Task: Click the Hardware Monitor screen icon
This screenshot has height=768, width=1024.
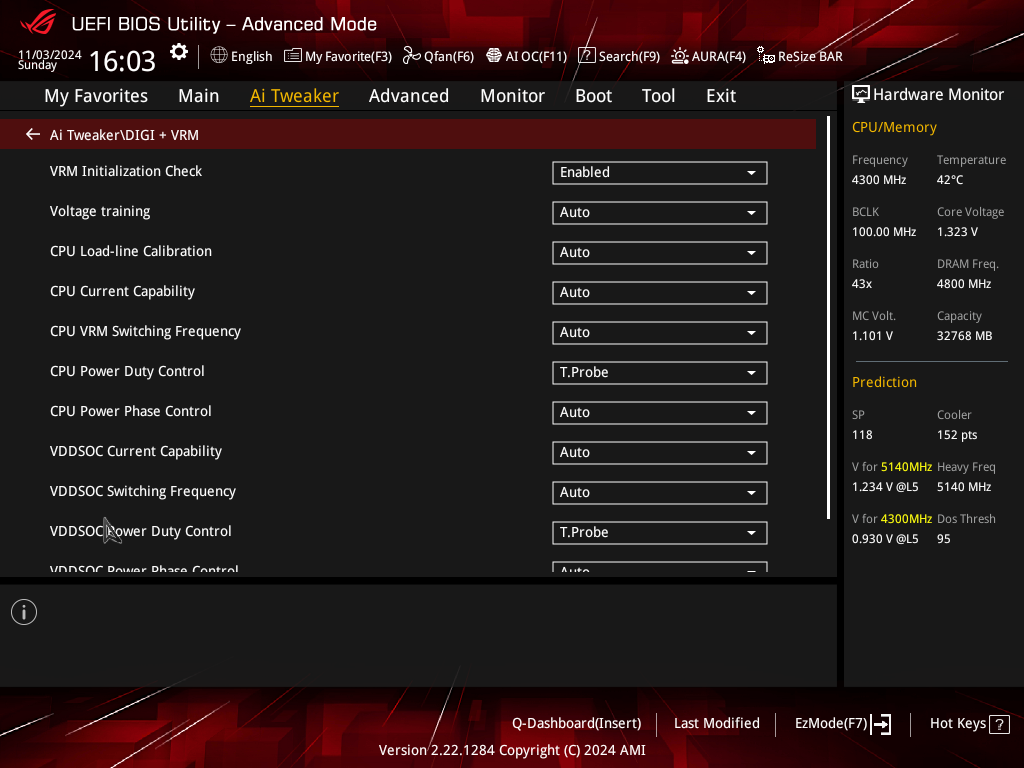Action: pos(861,95)
